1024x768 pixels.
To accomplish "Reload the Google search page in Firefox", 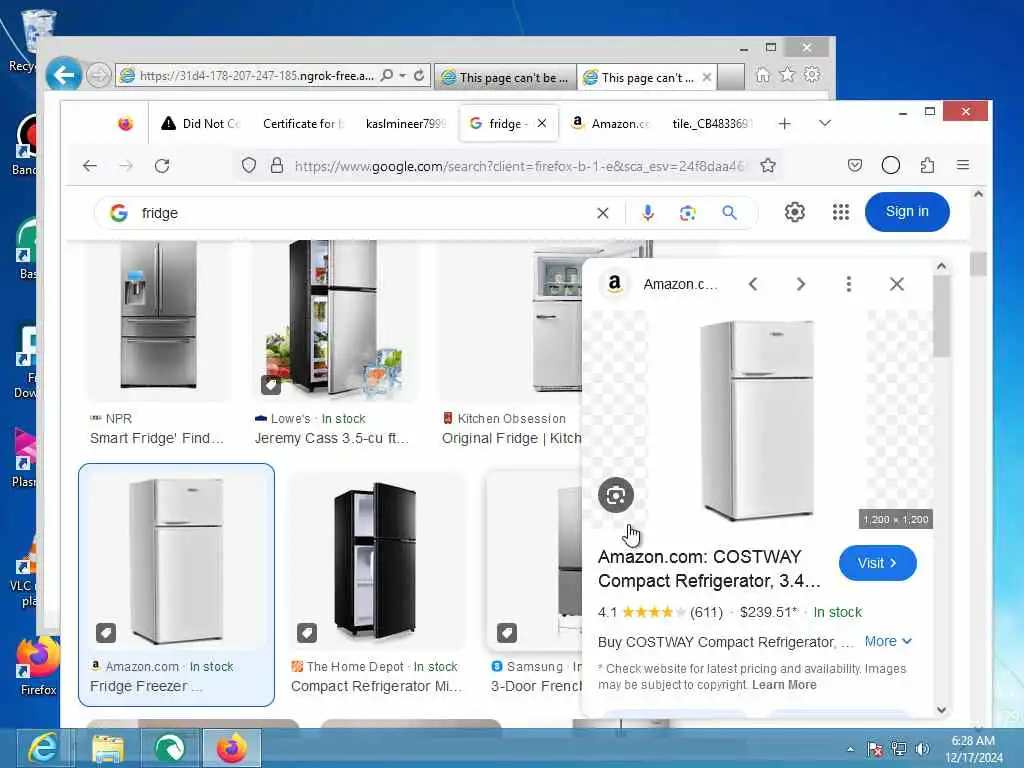I will 162,166.
